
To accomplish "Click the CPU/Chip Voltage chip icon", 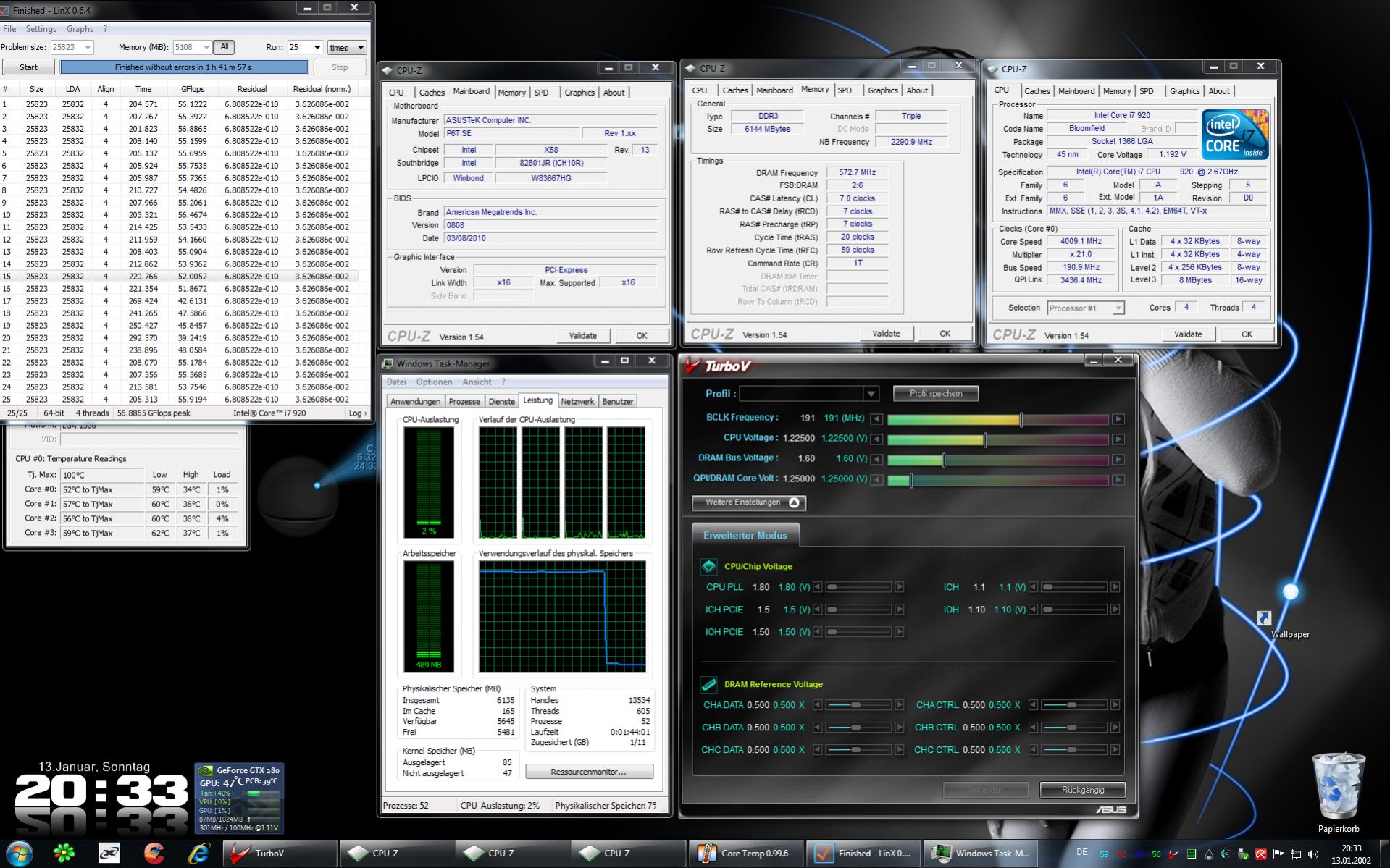I will (x=708, y=566).
